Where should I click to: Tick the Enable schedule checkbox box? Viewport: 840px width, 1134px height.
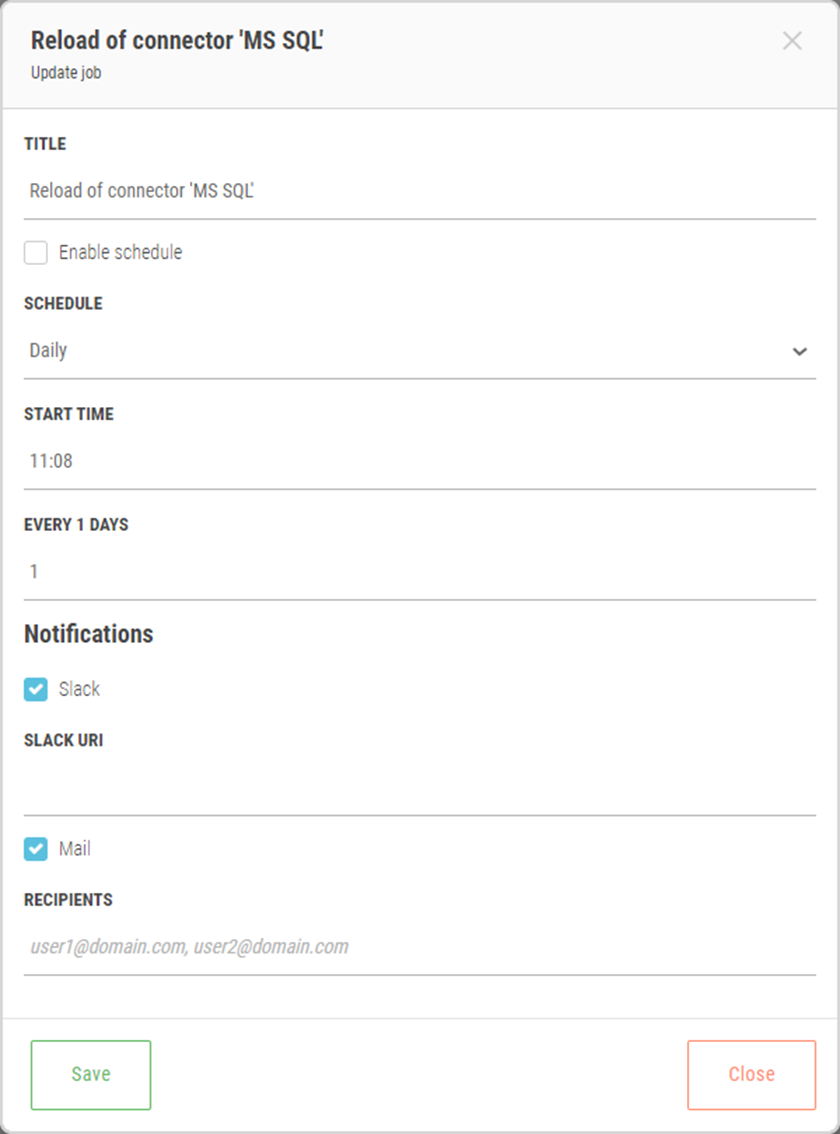(36, 253)
